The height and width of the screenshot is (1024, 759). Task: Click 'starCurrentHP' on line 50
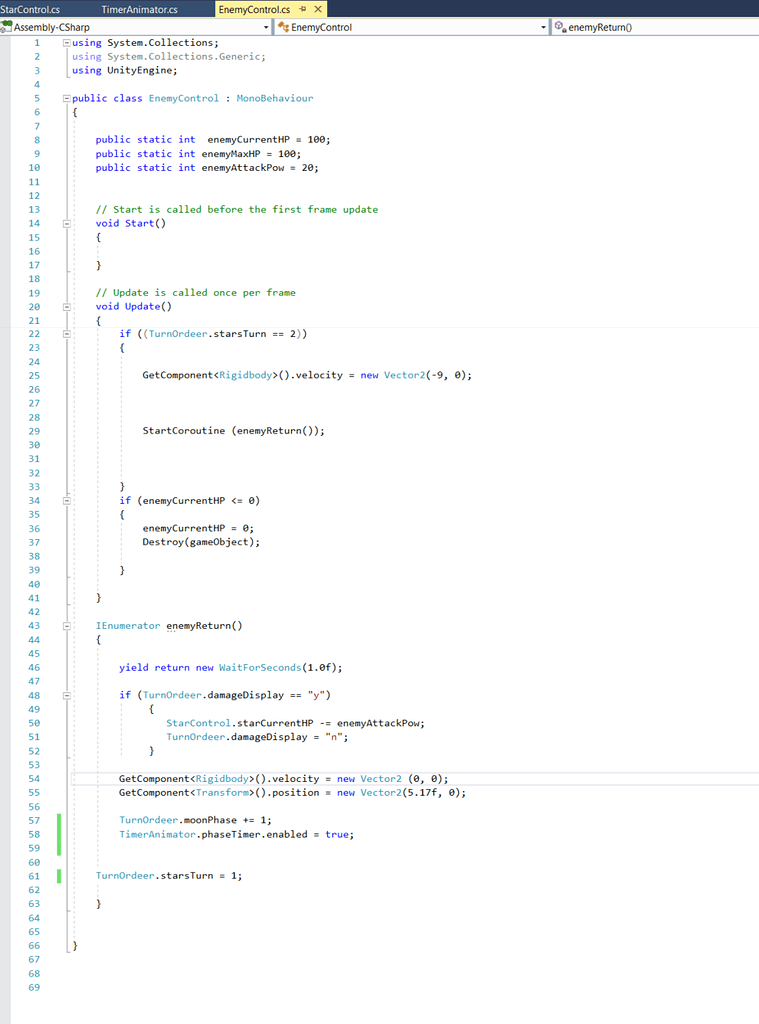tap(275, 724)
